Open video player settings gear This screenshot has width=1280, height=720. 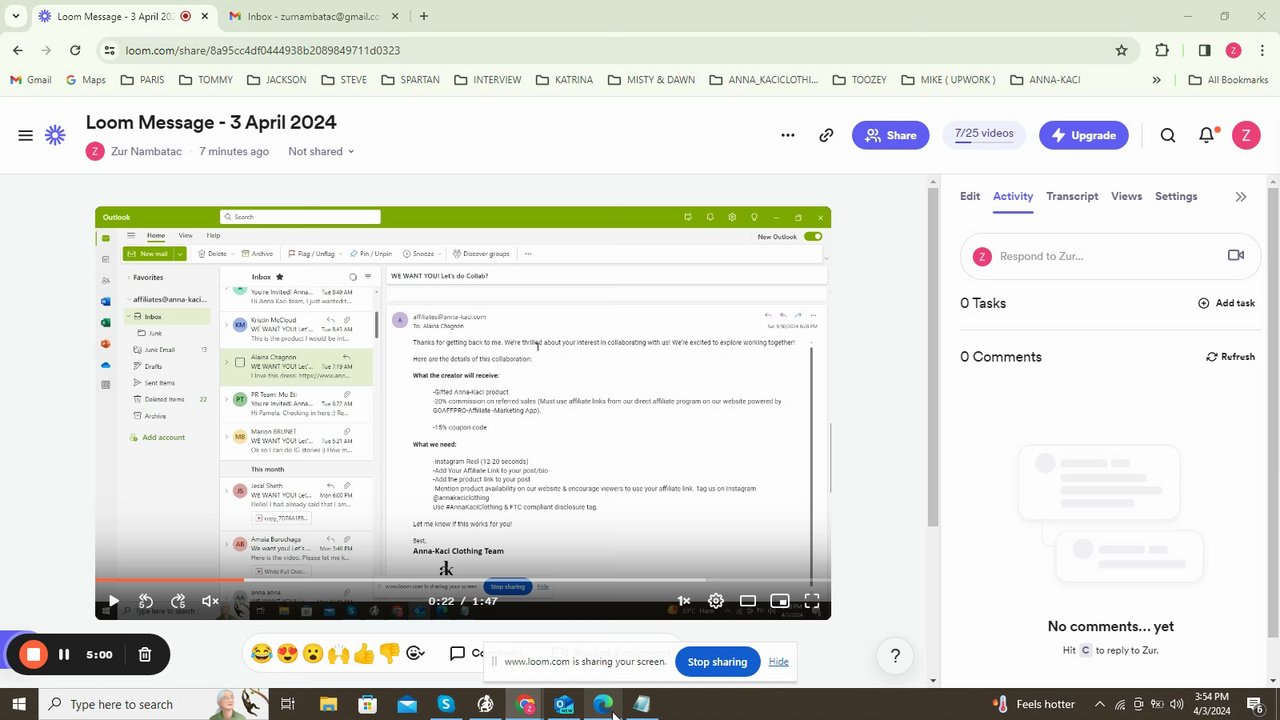tap(716, 601)
